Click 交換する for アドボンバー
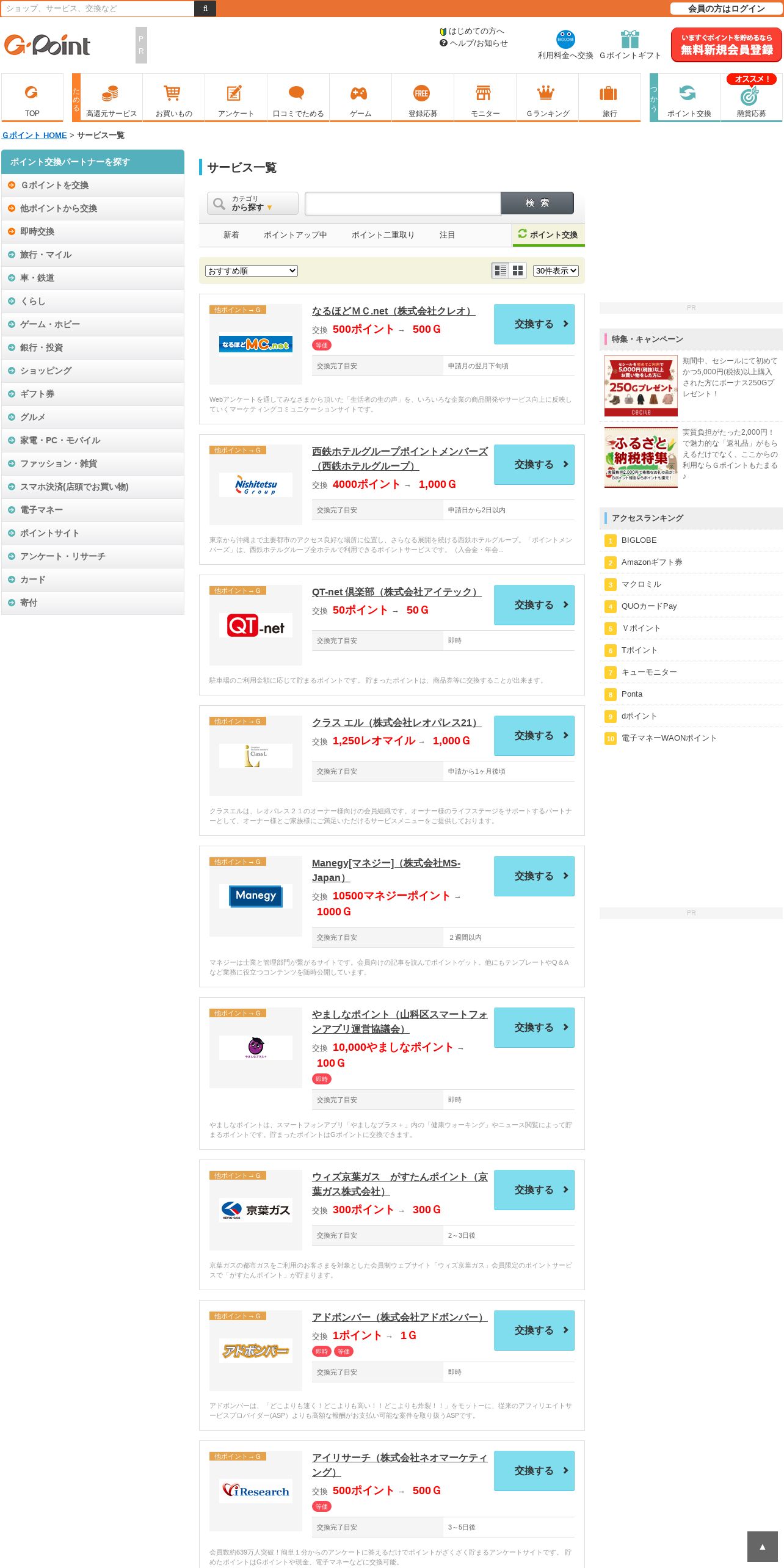Screen dimensions: 784x1568 pyautogui.click(x=534, y=1330)
